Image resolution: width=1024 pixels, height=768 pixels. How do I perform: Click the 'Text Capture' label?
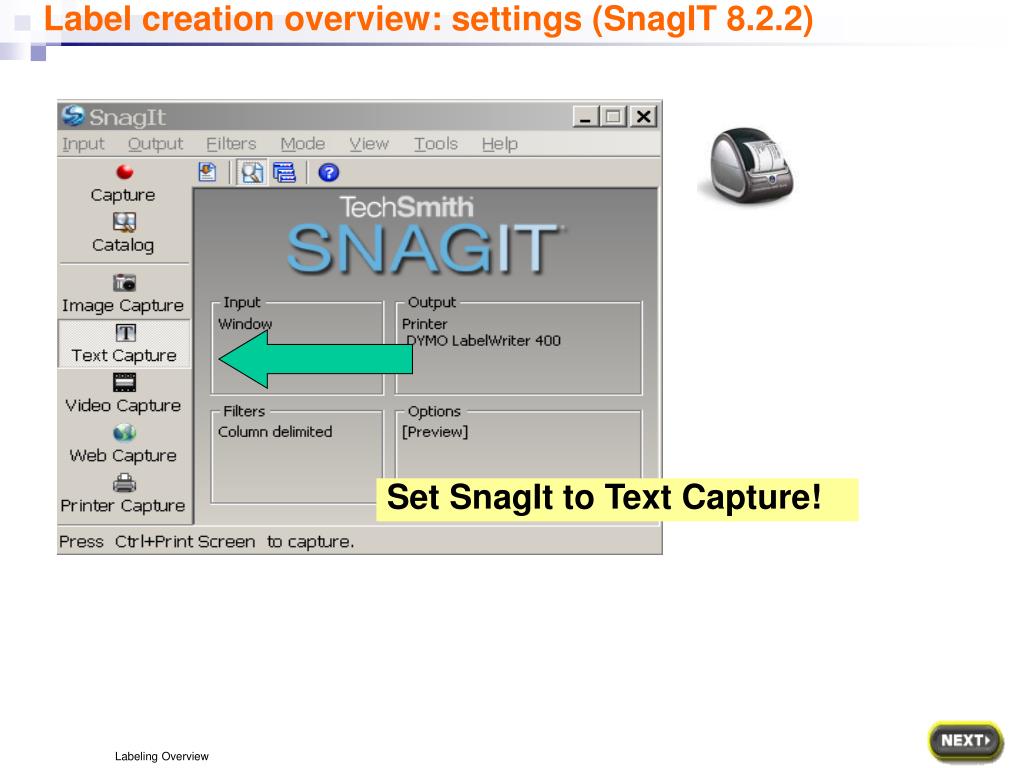(124, 356)
